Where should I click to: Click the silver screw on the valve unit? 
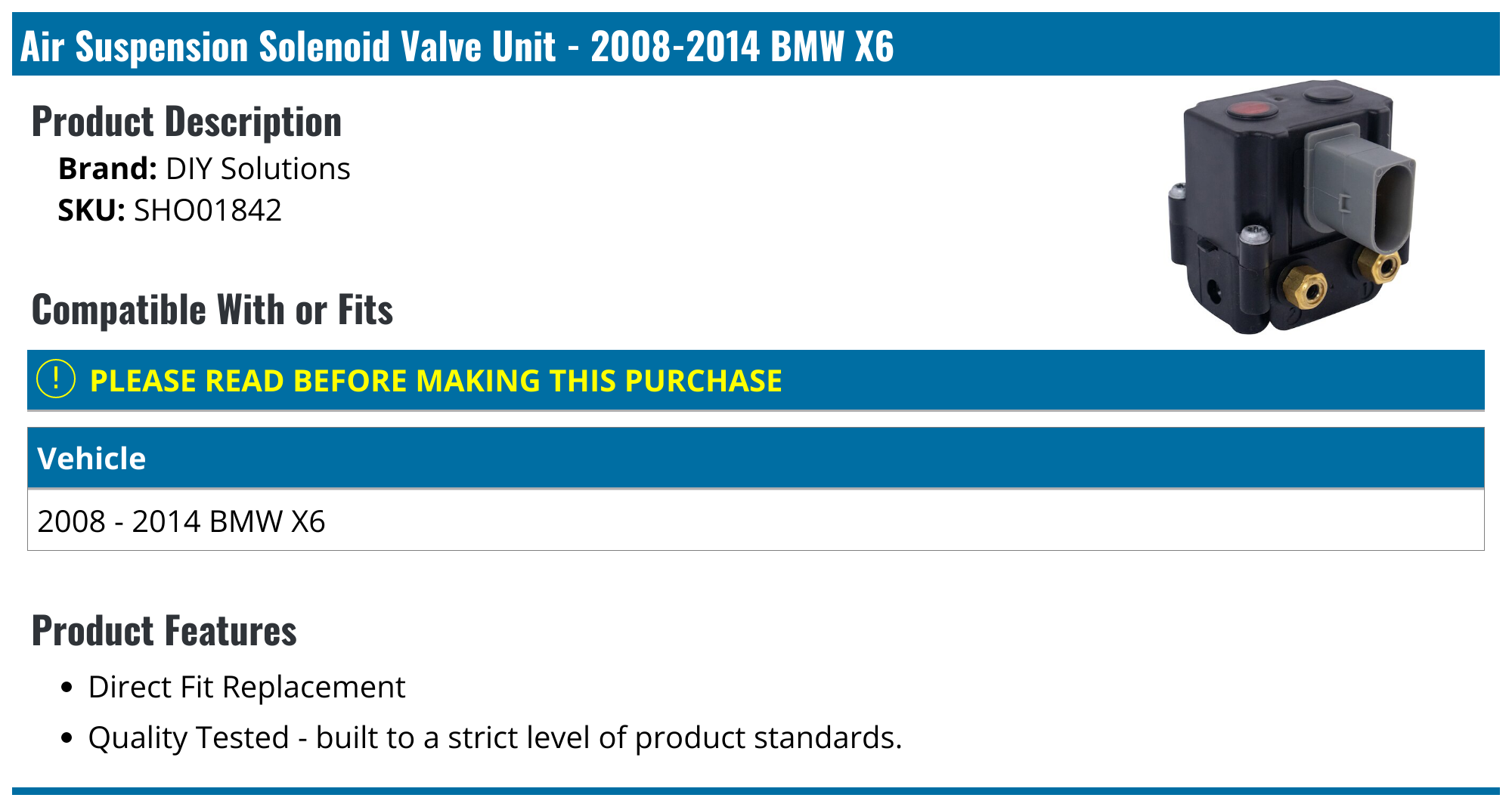pos(1256,234)
